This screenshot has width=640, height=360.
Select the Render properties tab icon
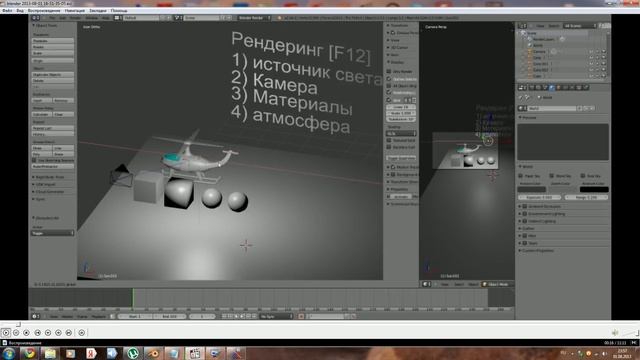coord(531,87)
